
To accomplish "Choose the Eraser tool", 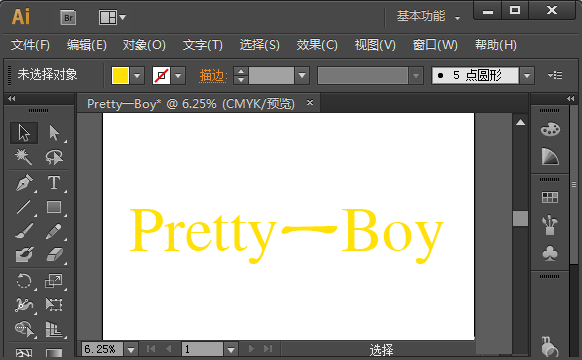I will tap(54, 255).
